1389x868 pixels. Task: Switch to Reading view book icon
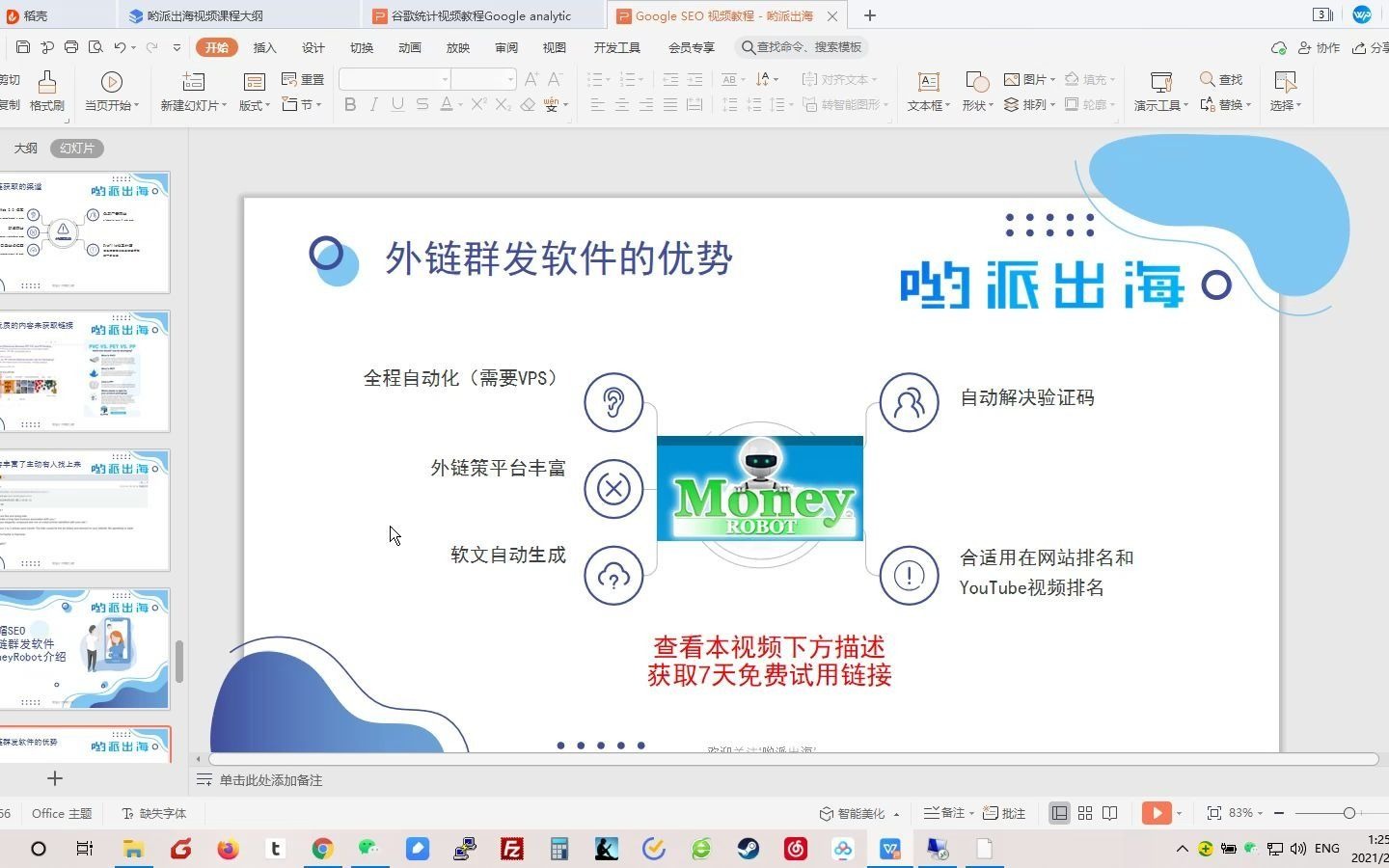[1110, 813]
